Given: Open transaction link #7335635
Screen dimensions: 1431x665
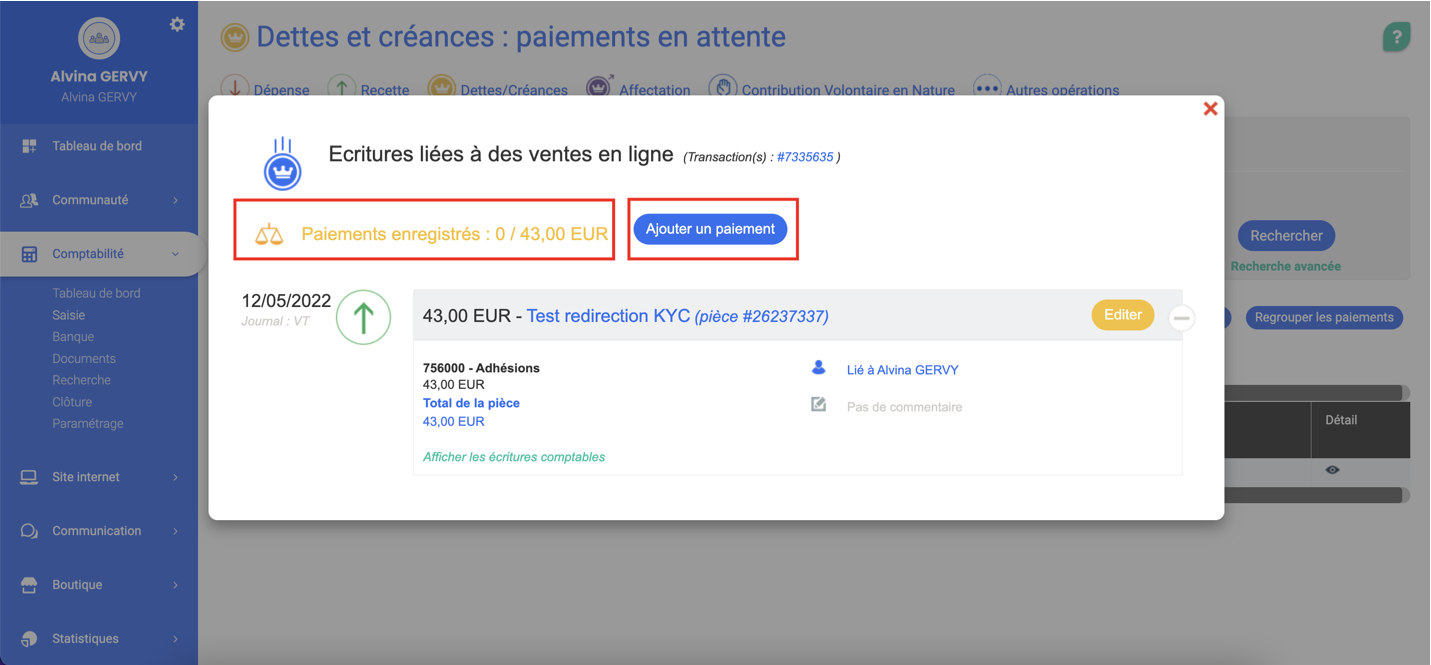Looking at the screenshot, I should 805,157.
